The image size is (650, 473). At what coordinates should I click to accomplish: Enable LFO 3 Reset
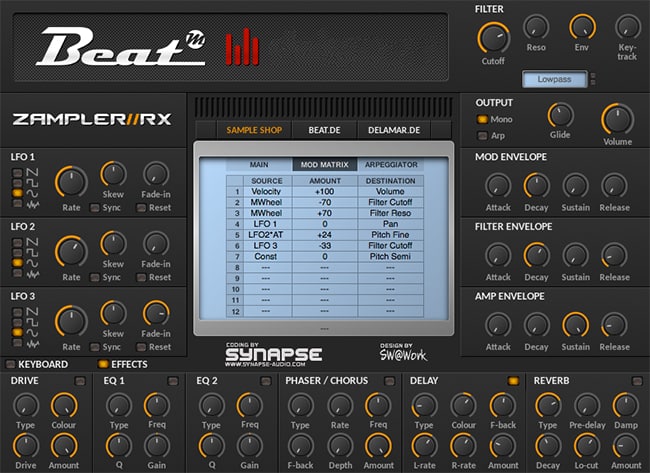click(x=141, y=347)
